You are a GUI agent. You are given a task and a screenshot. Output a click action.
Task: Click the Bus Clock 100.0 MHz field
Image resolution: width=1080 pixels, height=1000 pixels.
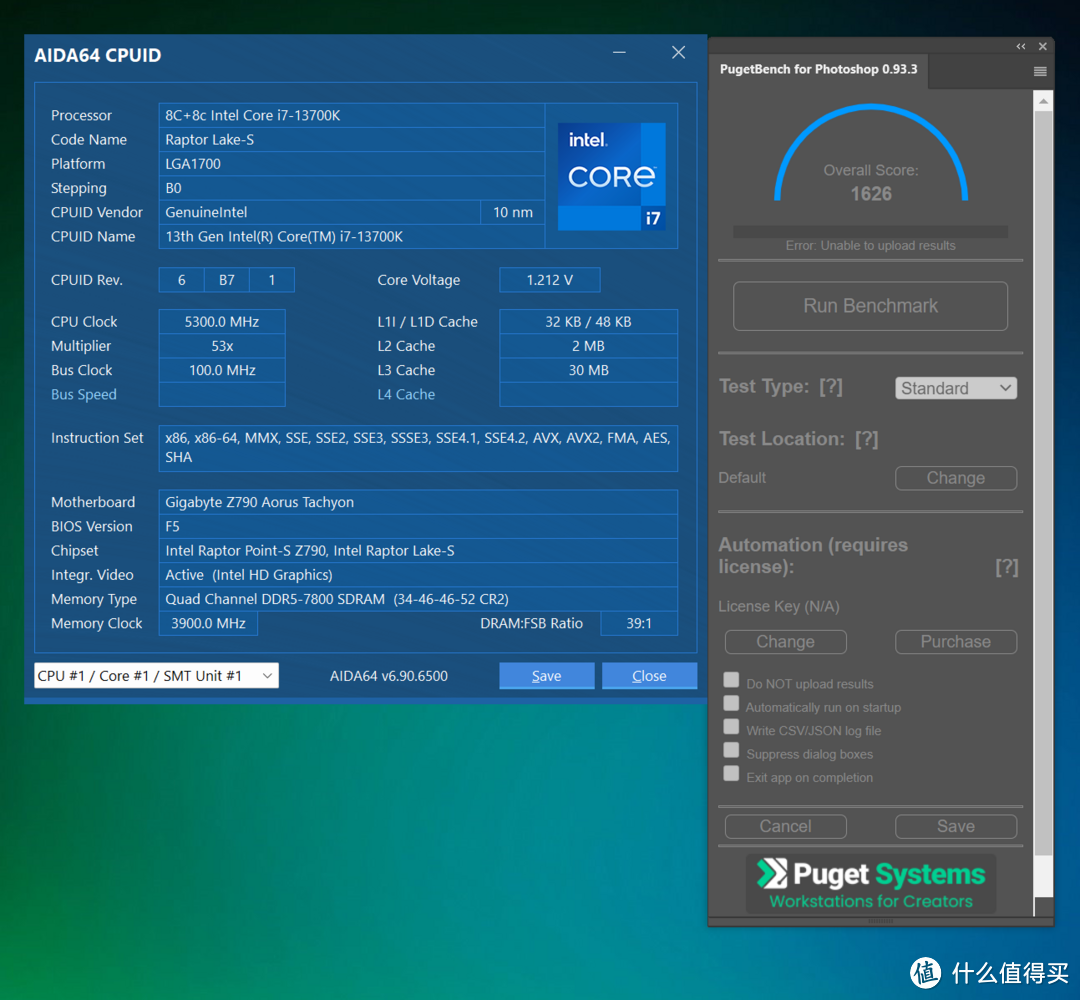[x=222, y=370]
